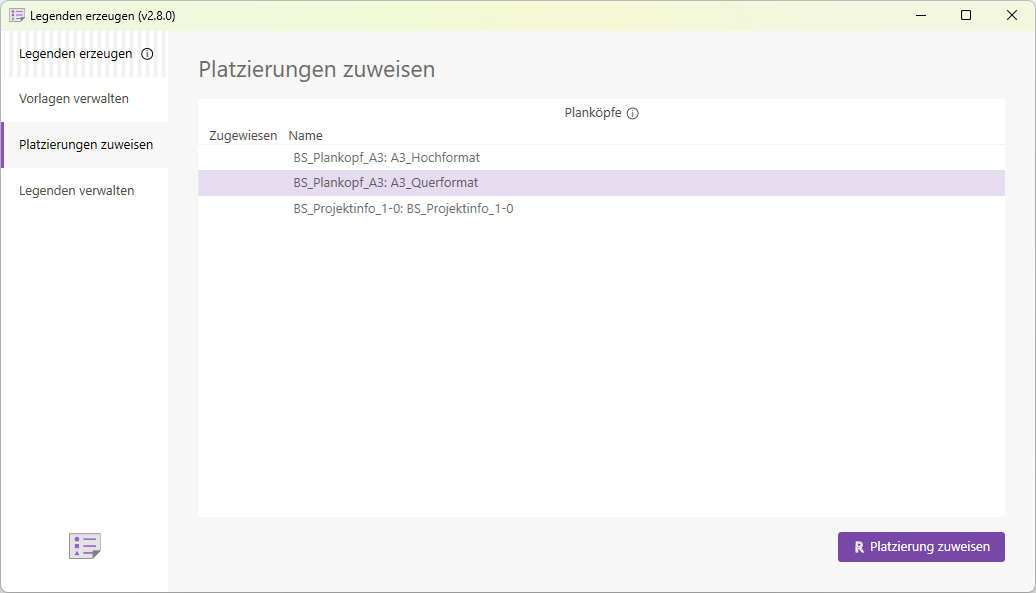This screenshot has width=1036, height=593.
Task: Click the legend icon at the sidebar bottom
Action: point(84,546)
